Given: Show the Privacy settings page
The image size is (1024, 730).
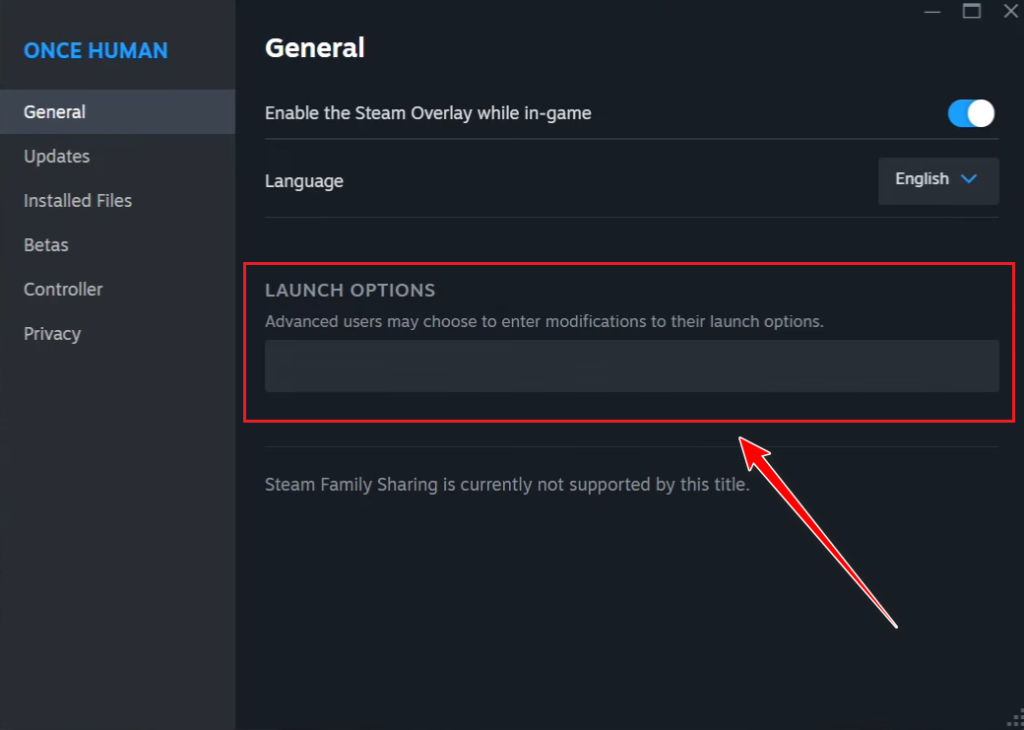Looking at the screenshot, I should [x=52, y=334].
